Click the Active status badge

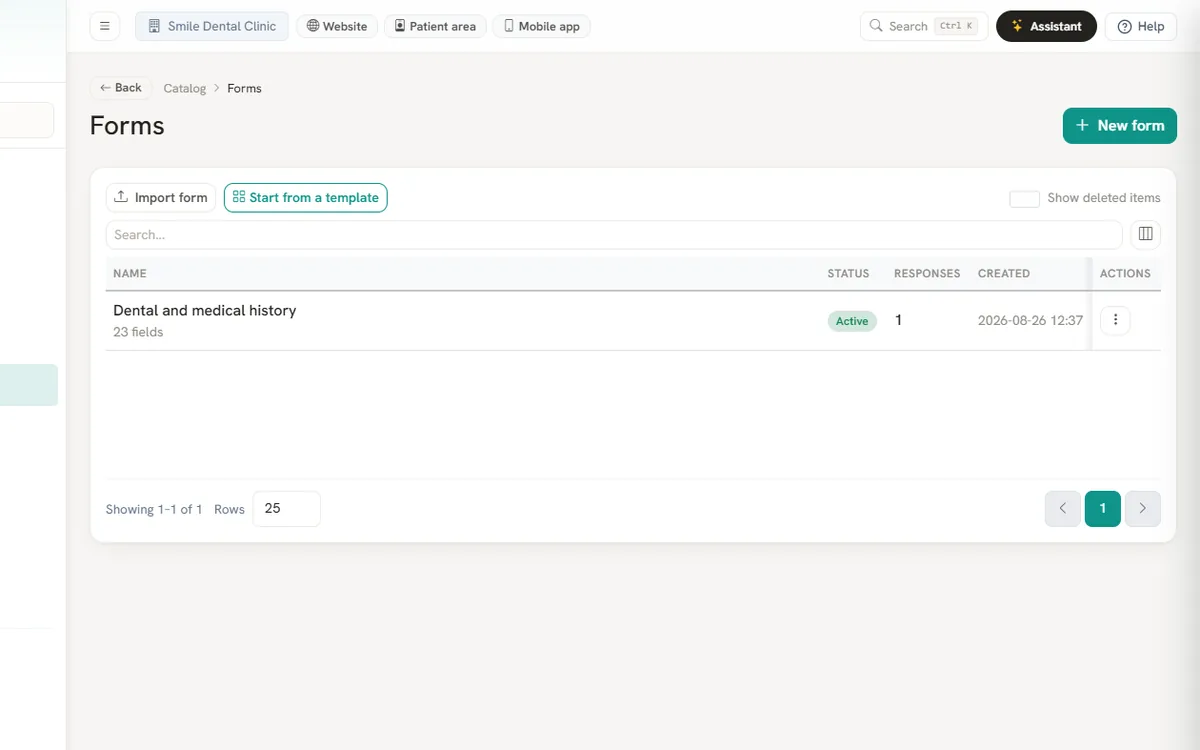[852, 321]
